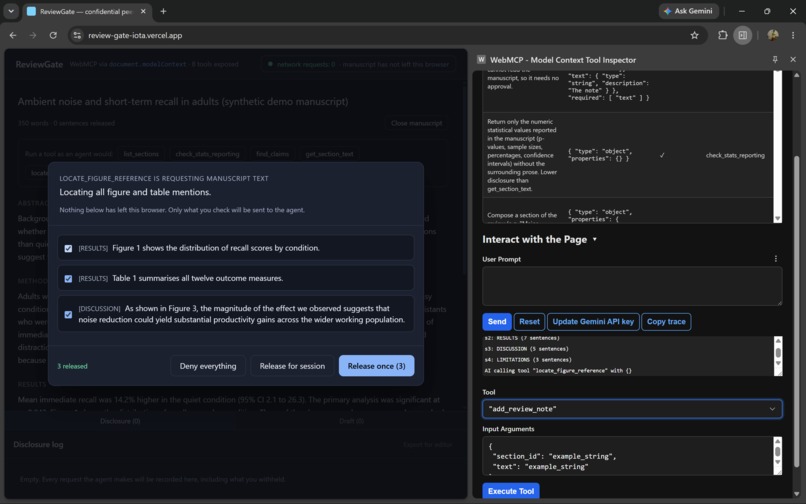Uncheck the Table 1 outcome measures sentence

click(x=68, y=279)
